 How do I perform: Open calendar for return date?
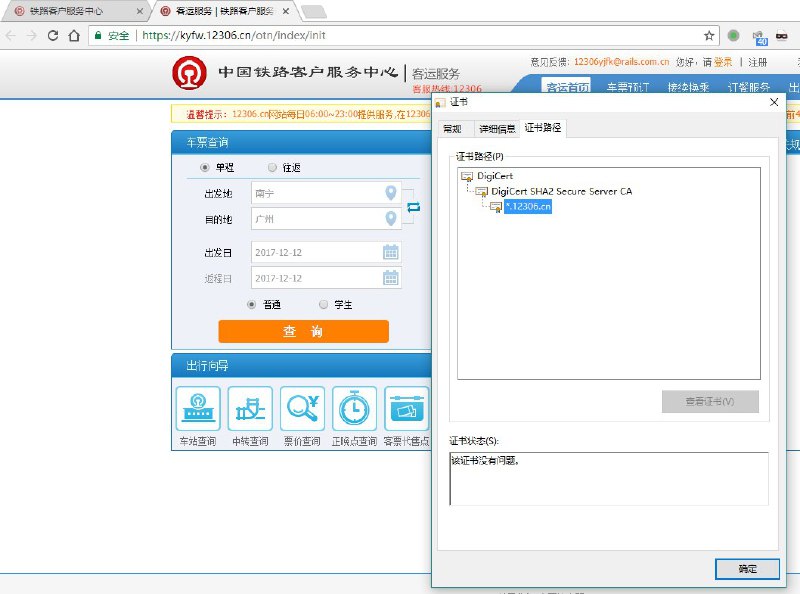tap(391, 278)
